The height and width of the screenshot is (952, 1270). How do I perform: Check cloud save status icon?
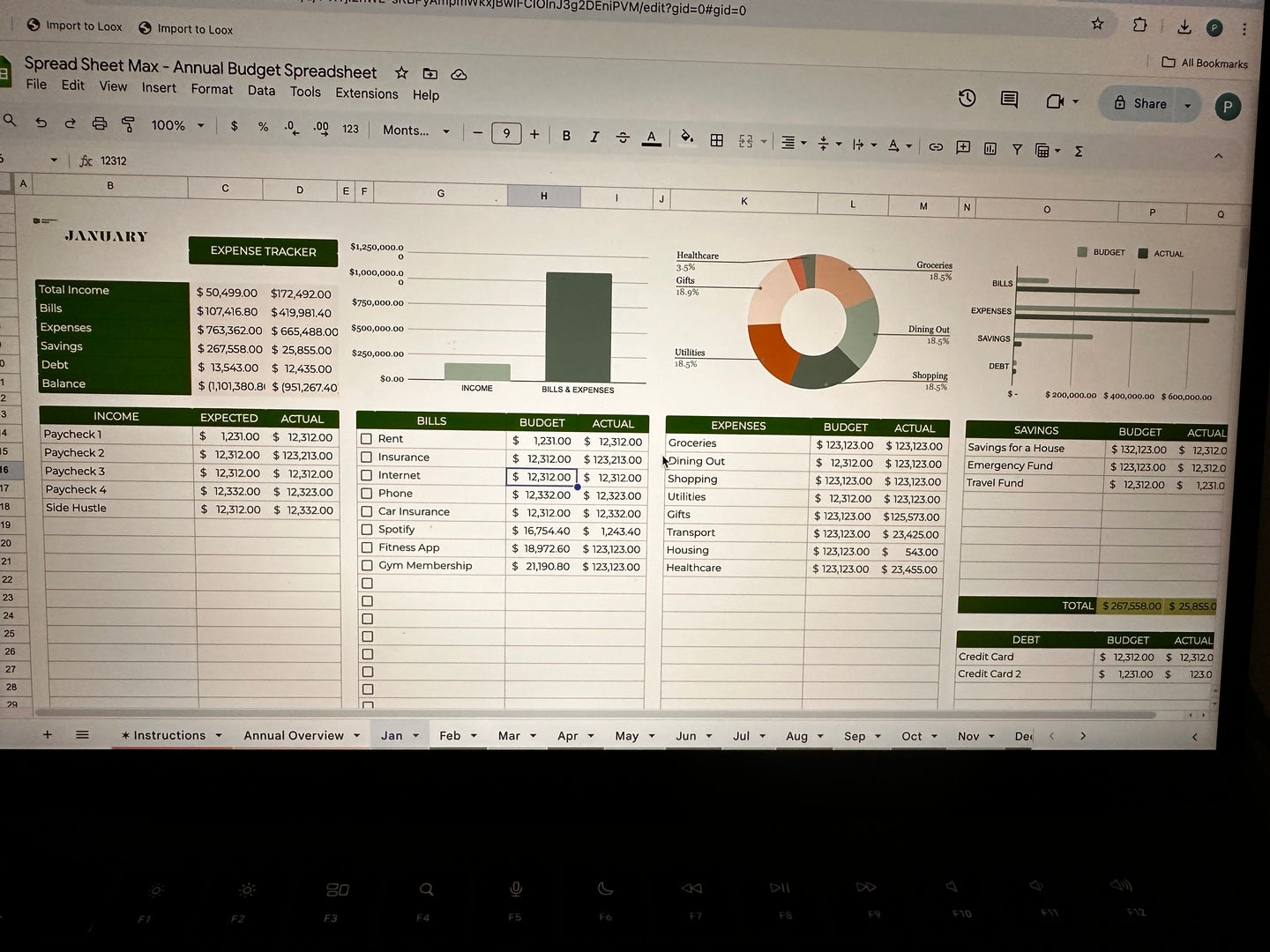click(459, 75)
